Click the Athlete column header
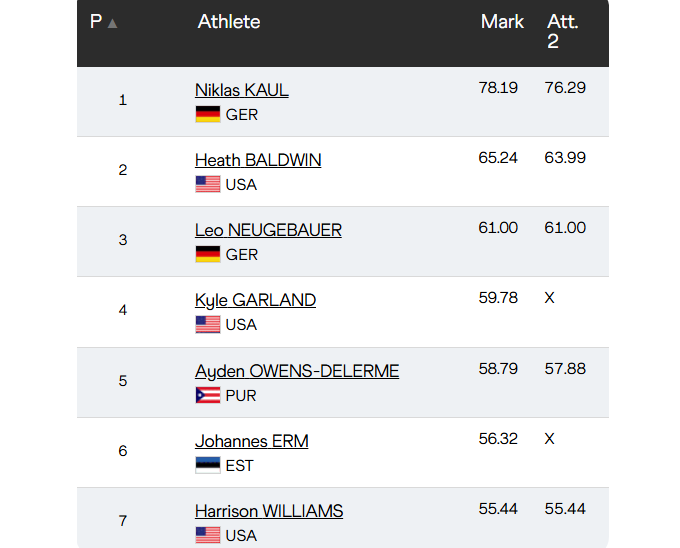The width and height of the screenshot is (680, 548). [229, 22]
